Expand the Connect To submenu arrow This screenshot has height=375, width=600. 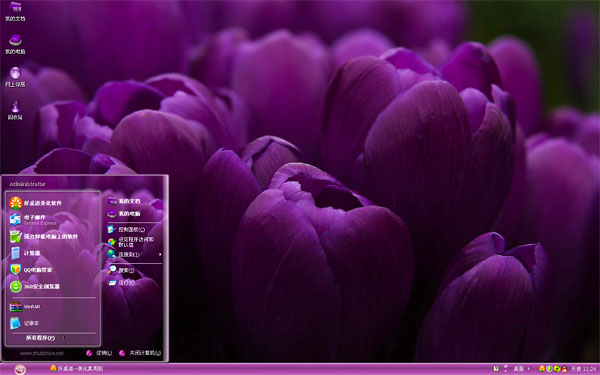pyautogui.click(x=160, y=254)
